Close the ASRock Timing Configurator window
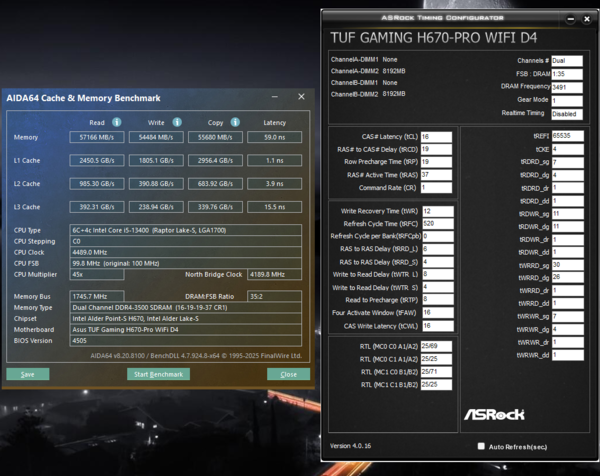This screenshot has height=476, width=600. [x=587, y=19]
